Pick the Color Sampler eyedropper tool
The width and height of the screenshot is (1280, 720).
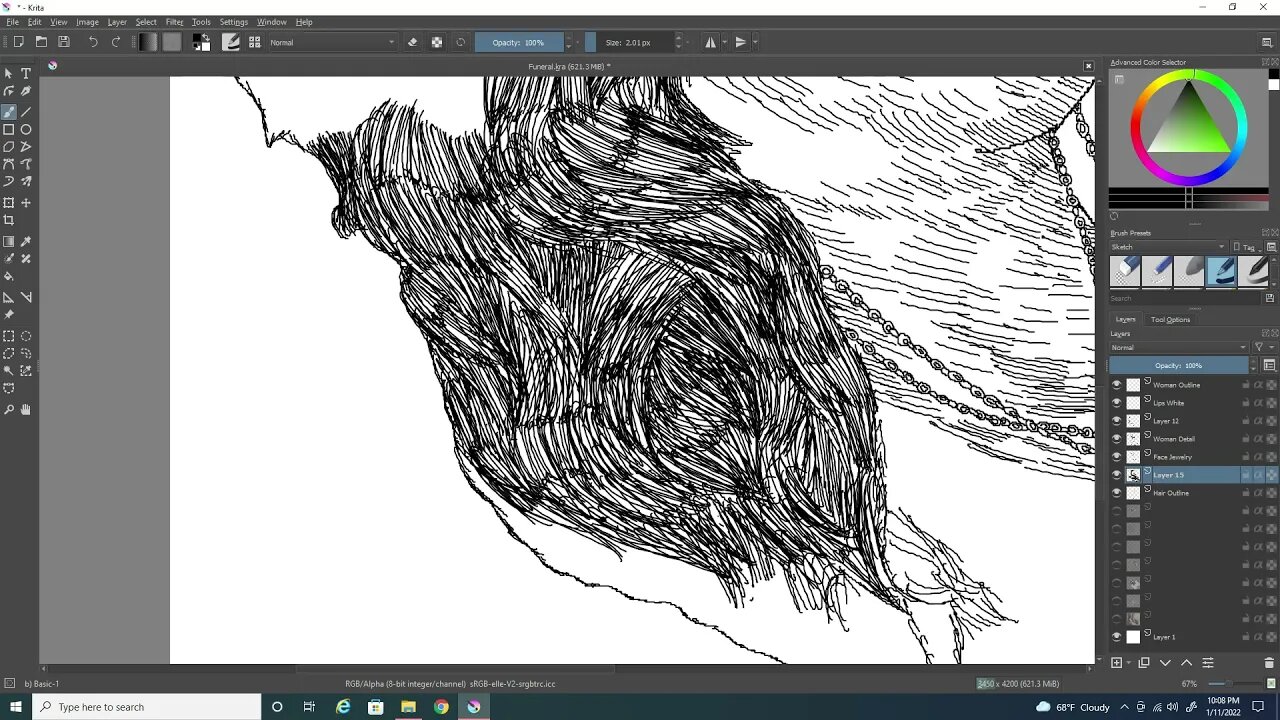pos(26,241)
